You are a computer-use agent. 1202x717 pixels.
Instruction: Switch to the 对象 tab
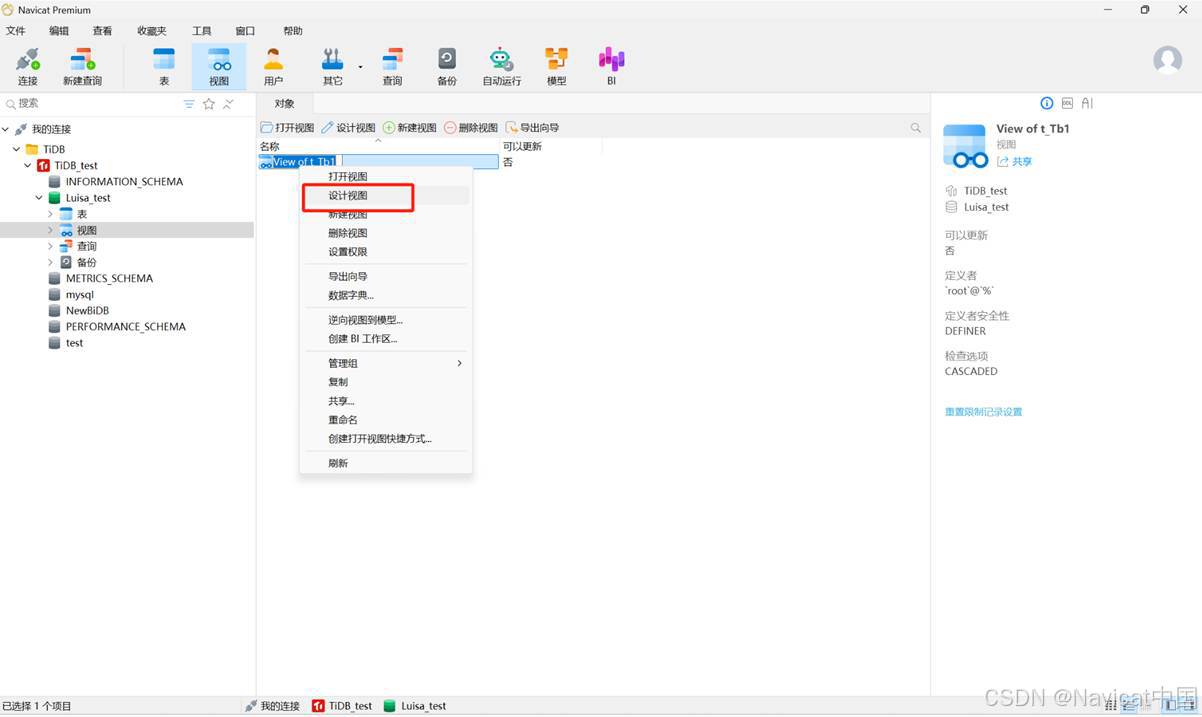coord(285,104)
